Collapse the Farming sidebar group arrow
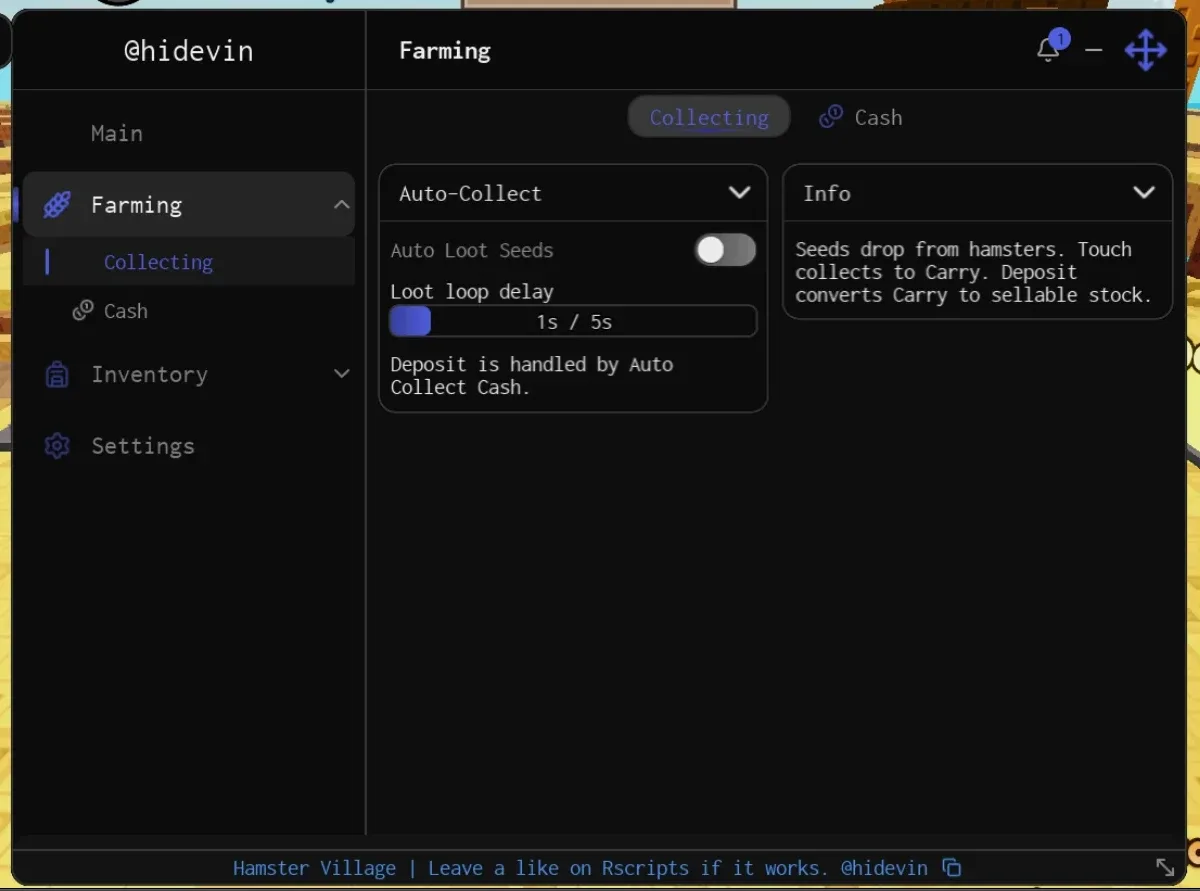The image size is (1200, 891). 341,205
